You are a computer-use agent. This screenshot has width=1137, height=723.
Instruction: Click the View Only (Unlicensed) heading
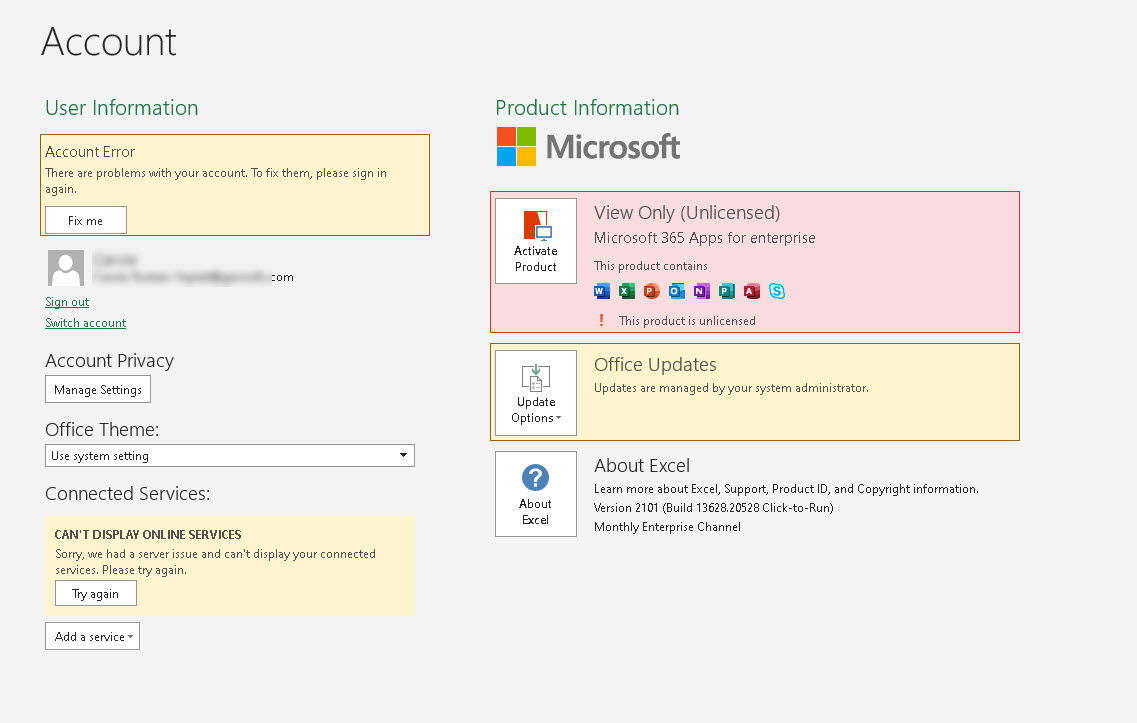tap(687, 212)
